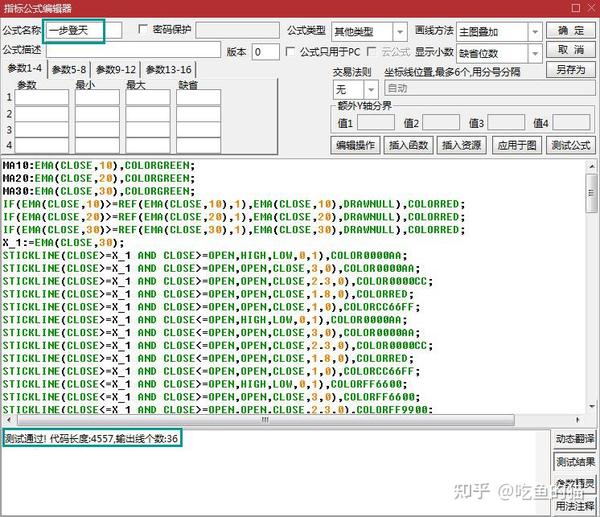
Task: Open the 公式类型 dropdown
Action: [400, 32]
